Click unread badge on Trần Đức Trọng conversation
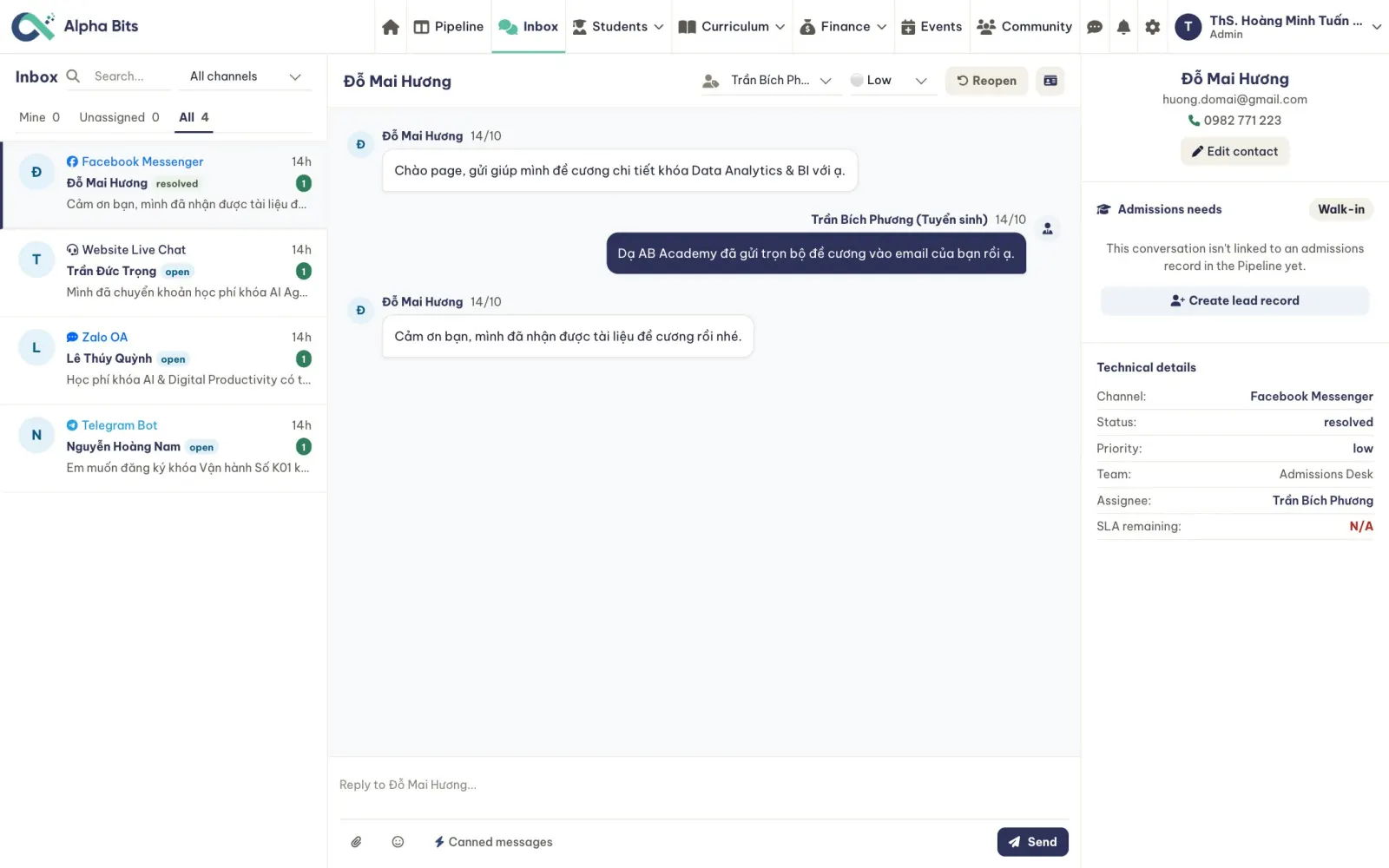 304,271
